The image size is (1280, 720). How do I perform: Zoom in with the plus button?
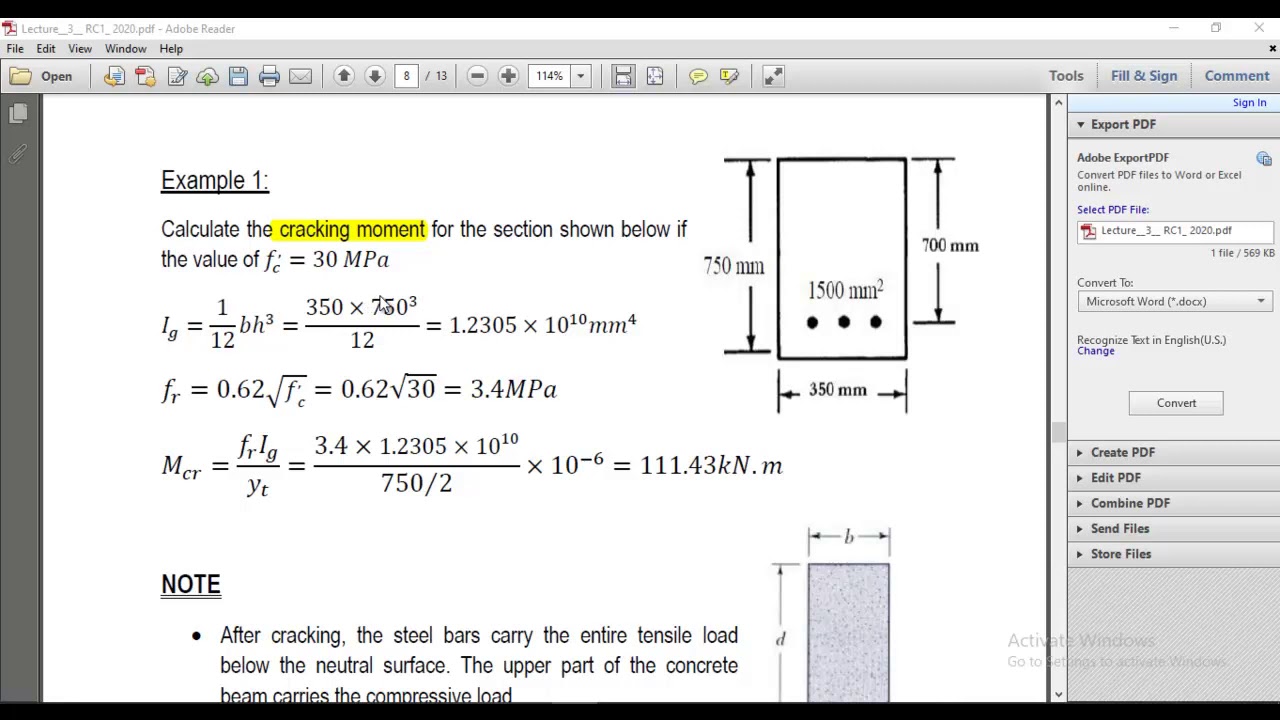tap(508, 76)
